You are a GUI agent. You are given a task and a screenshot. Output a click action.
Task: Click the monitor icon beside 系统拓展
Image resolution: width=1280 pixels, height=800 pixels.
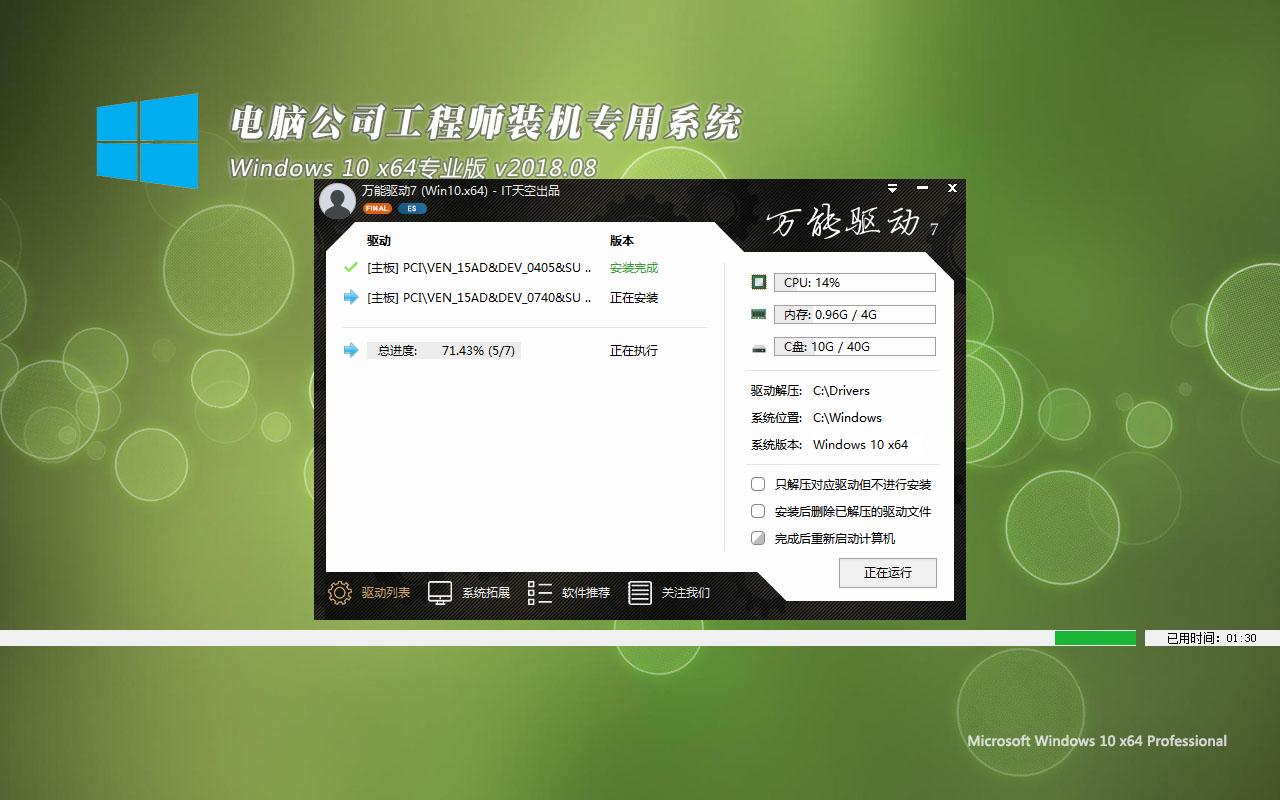point(440,592)
